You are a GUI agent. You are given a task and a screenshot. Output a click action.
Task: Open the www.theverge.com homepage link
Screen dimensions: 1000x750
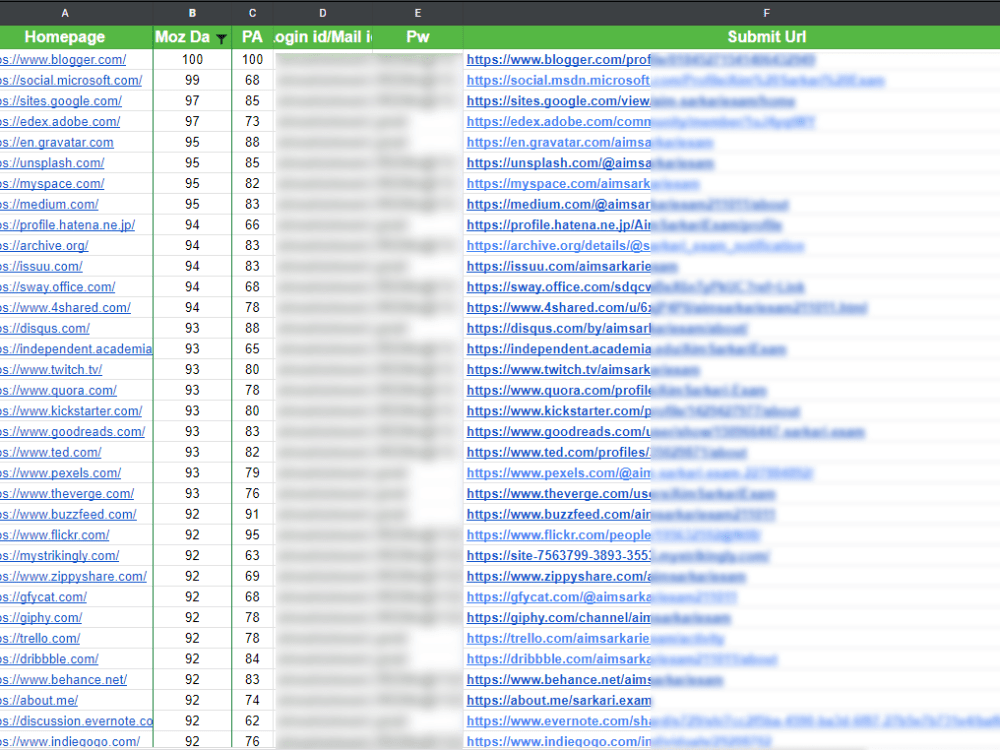(67, 494)
